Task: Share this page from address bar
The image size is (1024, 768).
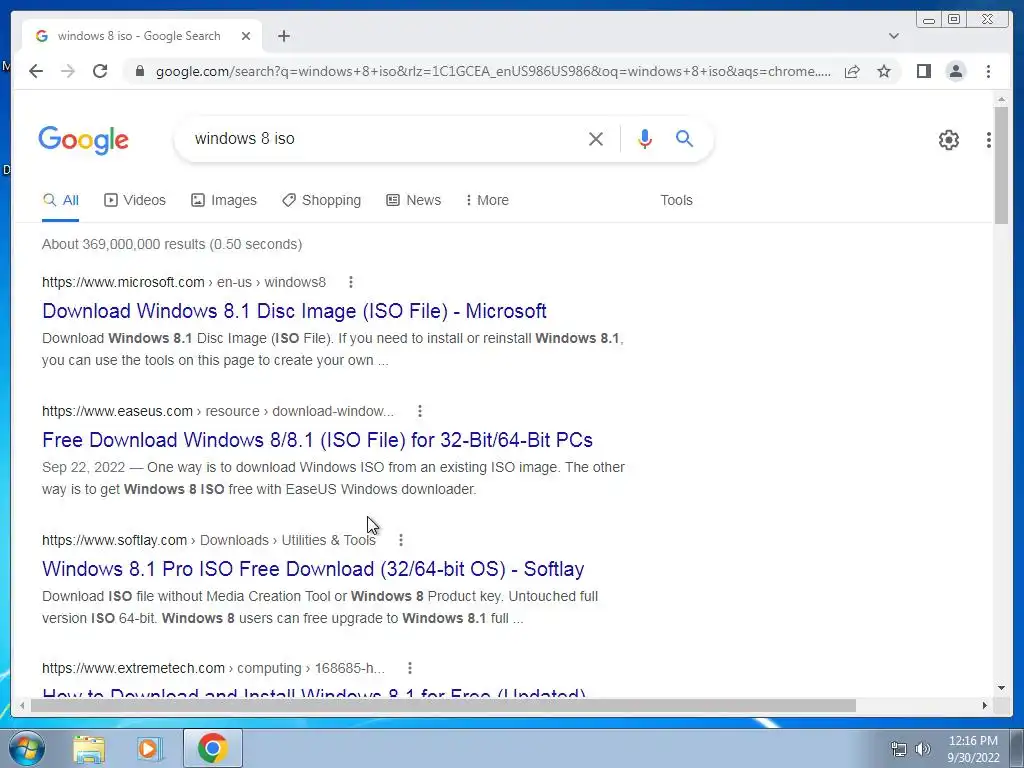Action: coord(852,71)
